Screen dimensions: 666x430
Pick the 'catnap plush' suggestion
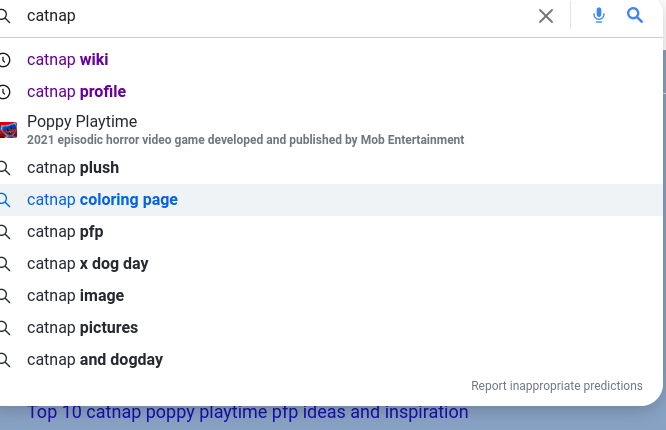(73, 168)
